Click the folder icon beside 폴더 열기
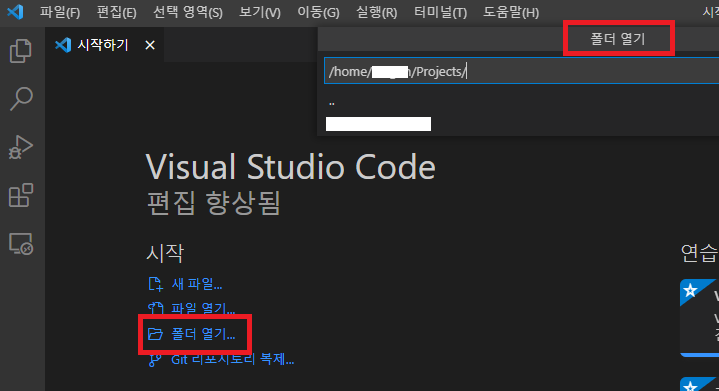 click(155, 334)
